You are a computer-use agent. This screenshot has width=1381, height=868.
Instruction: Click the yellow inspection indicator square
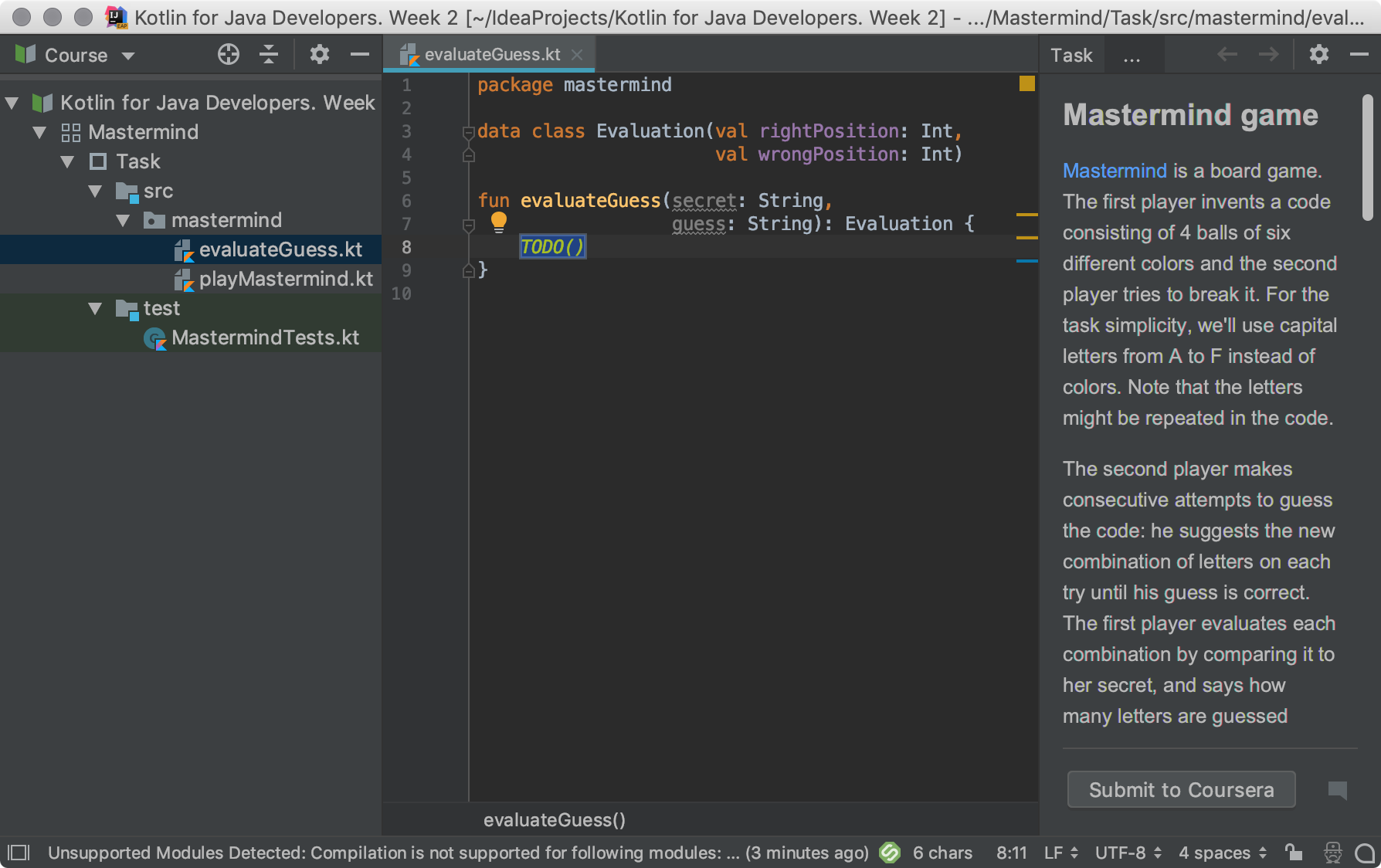(x=1026, y=83)
